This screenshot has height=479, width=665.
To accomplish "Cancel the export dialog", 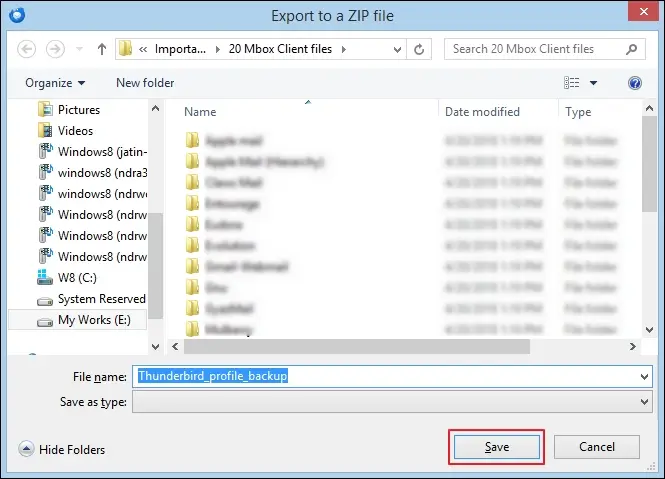I will (x=597, y=447).
